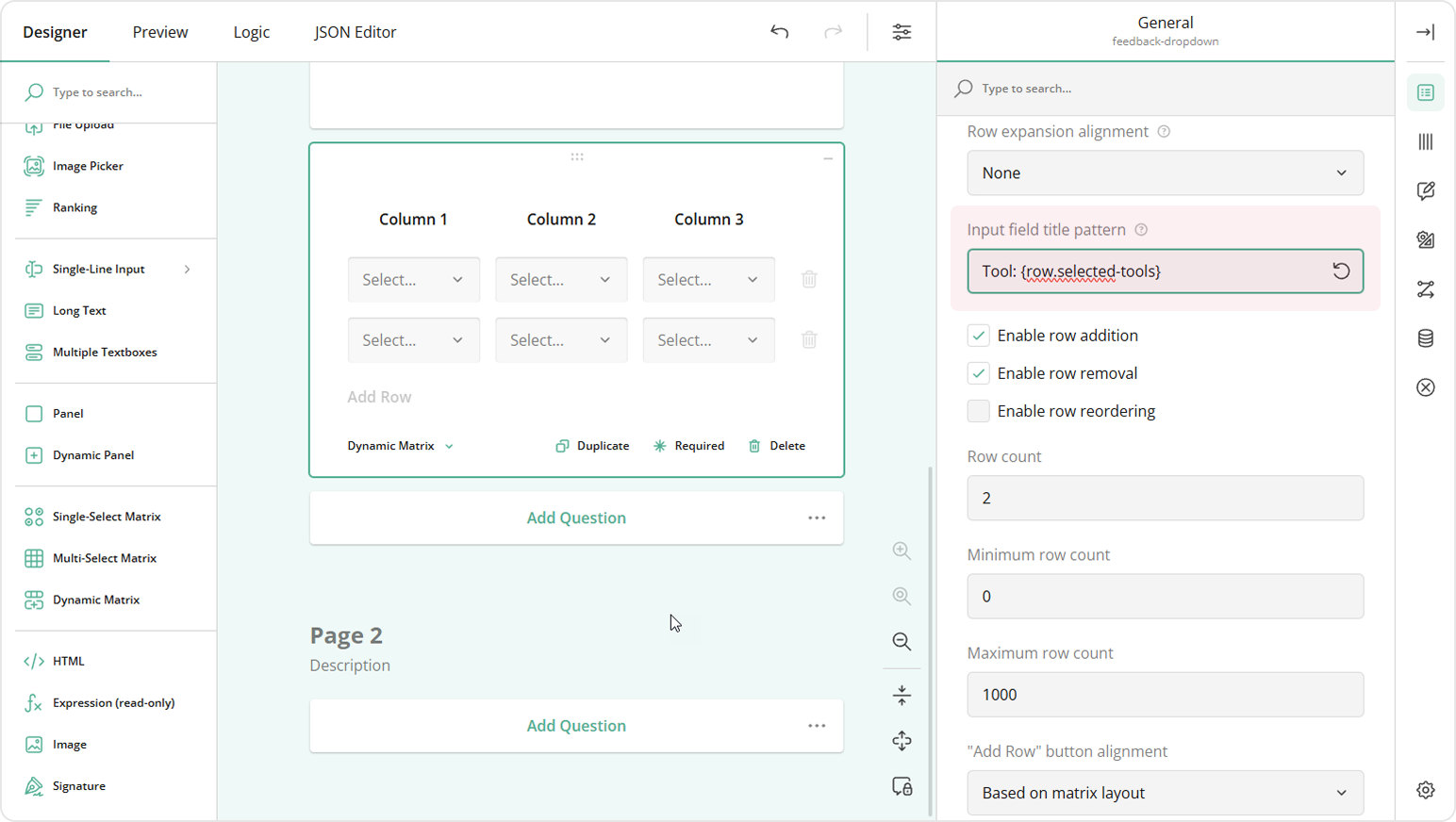Switch to the JSON Editor tab
This screenshot has height=822, width=1456.
(x=356, y=31)
